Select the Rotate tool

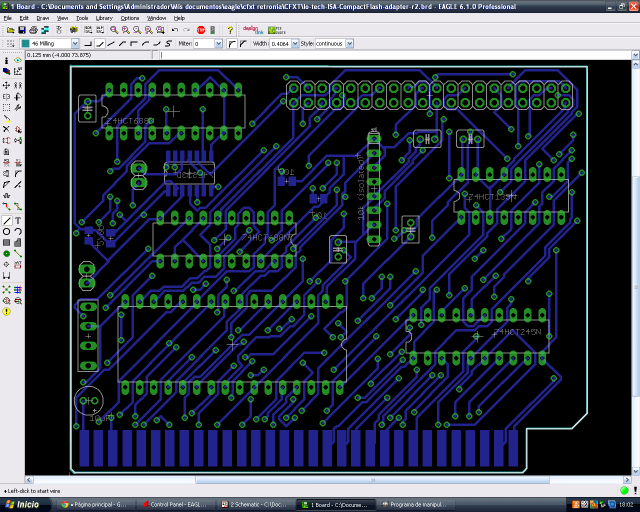click(x=18, y=97)
